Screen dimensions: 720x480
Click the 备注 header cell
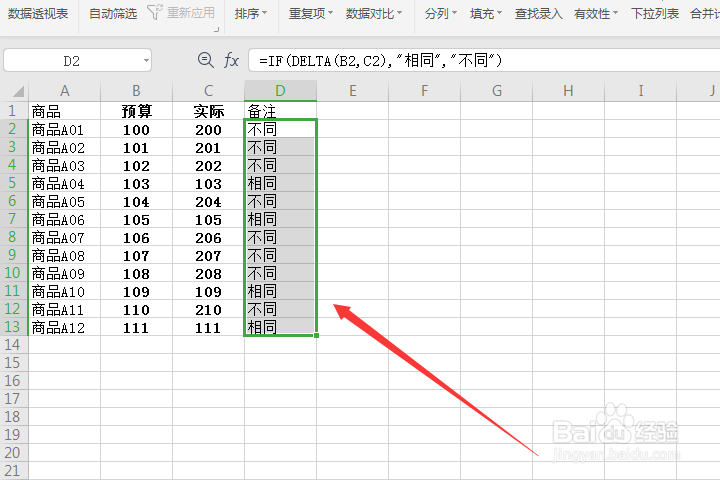pos(280,111)
